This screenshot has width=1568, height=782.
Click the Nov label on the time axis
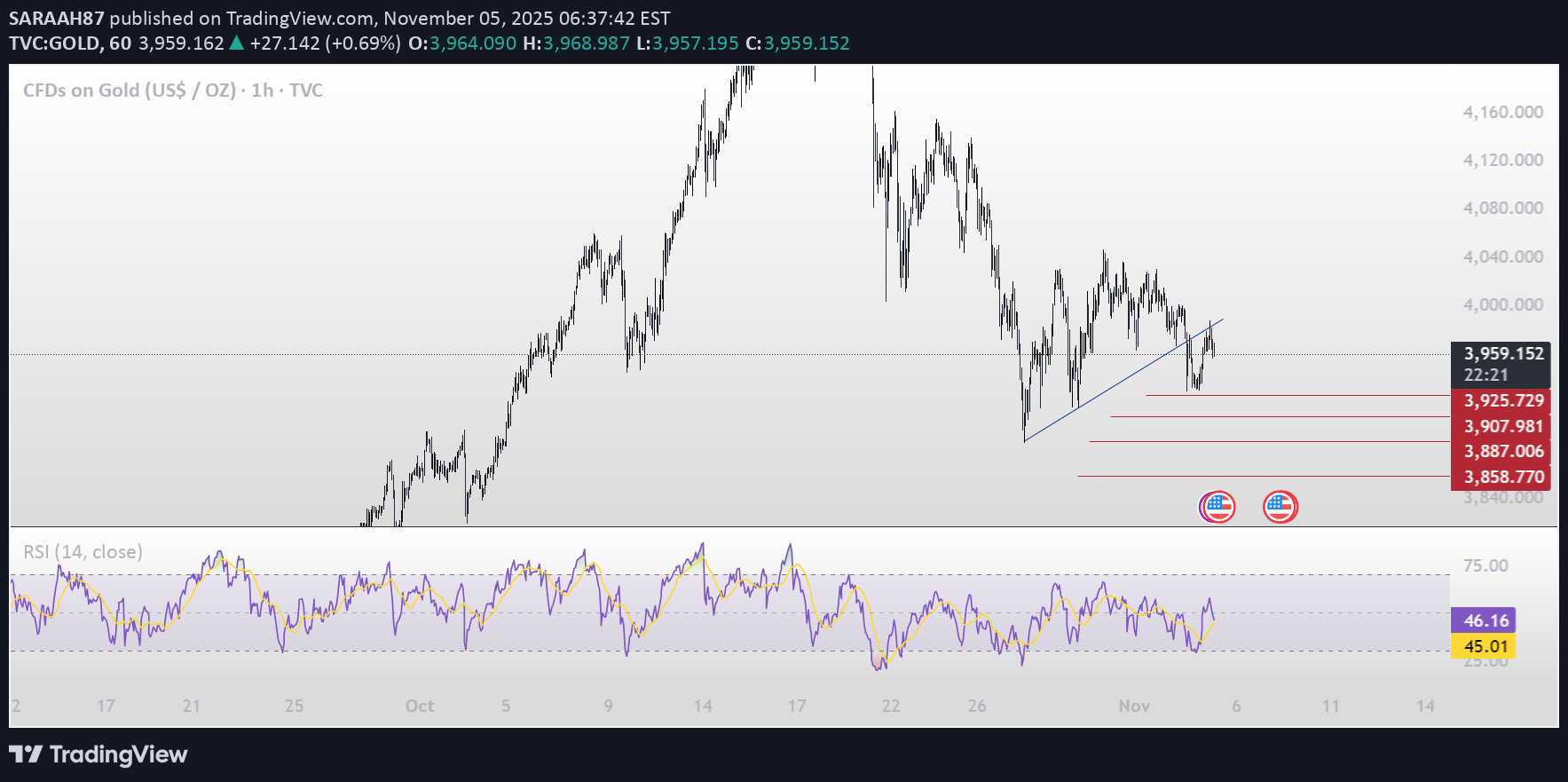(1133, 707)
